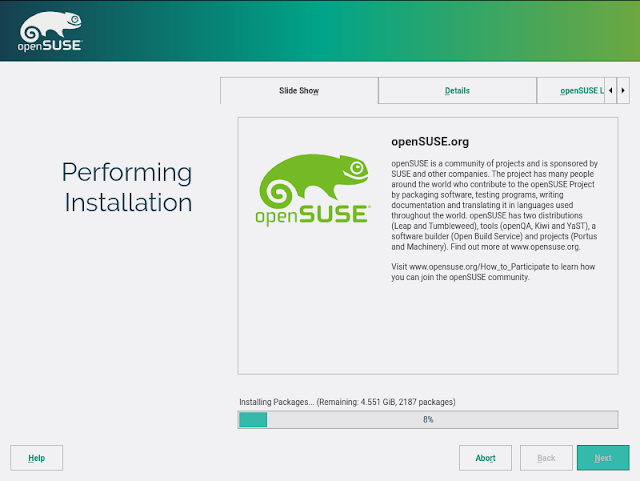The width and height of the screenshot is (640, 481).
Task: Click the 8% installation progress bar
Action: tap(428, 420)
